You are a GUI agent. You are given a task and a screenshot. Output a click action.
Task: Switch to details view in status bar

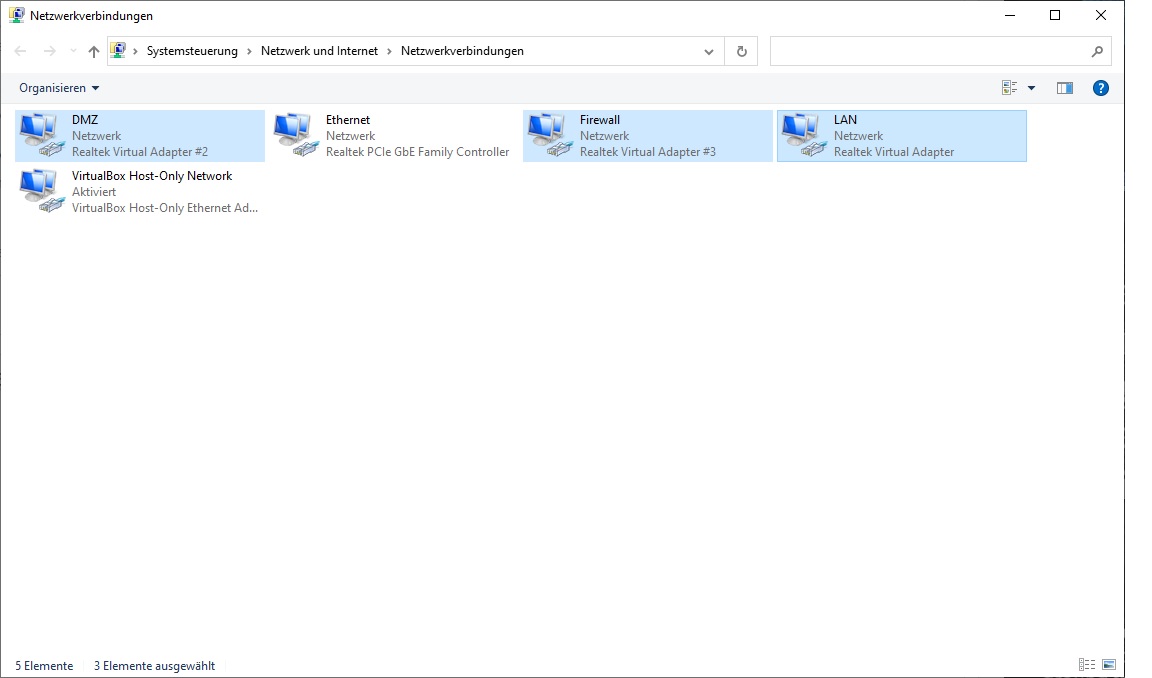[1087, 665]
